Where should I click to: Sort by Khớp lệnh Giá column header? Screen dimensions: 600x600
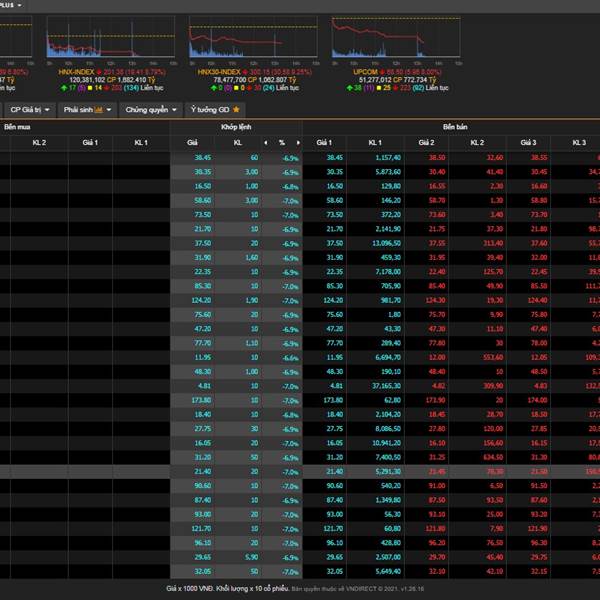pyautogui.click(x=192, y=143)
